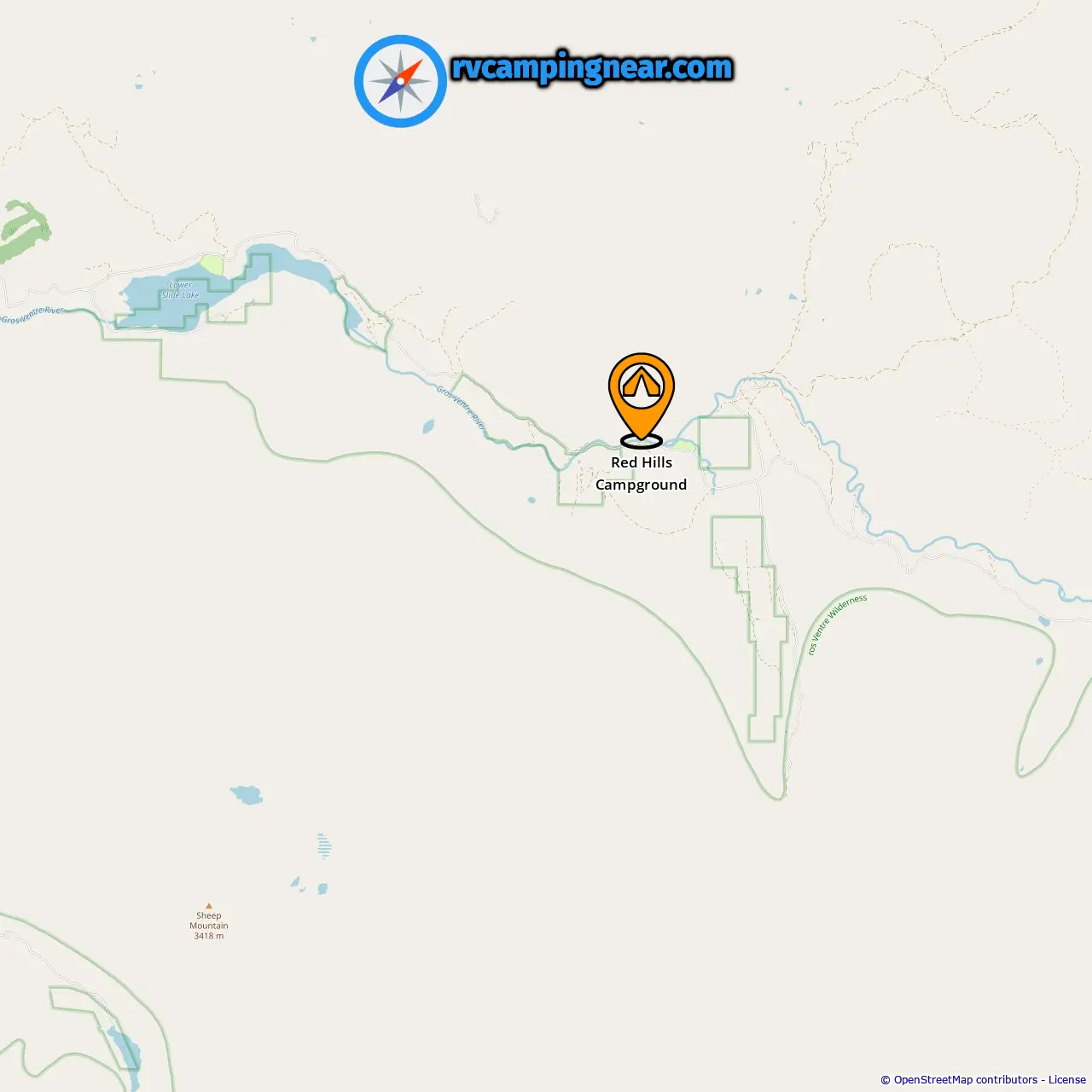Click the light green park area above Lower Slide Lake
Screen dimensions: 1092x1092
(x=211, y=264)
